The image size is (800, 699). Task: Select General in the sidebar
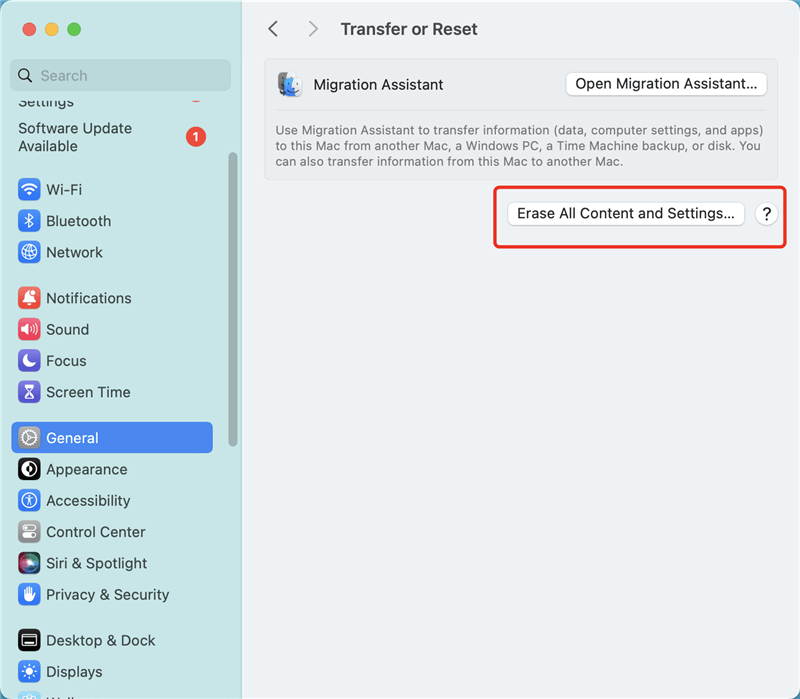[111, 437]
